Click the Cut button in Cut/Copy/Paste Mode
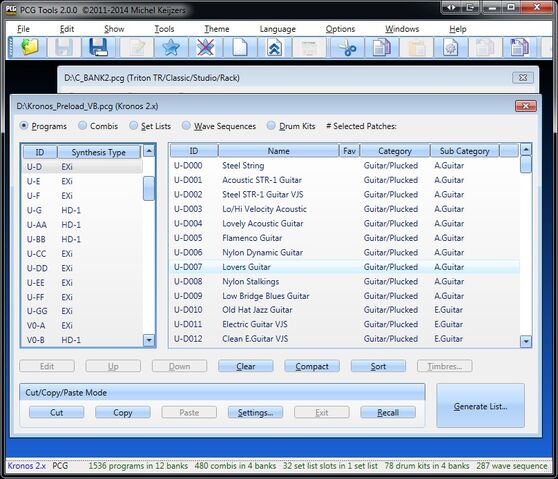This screenshot has height=479, width=558. [56, 412]
